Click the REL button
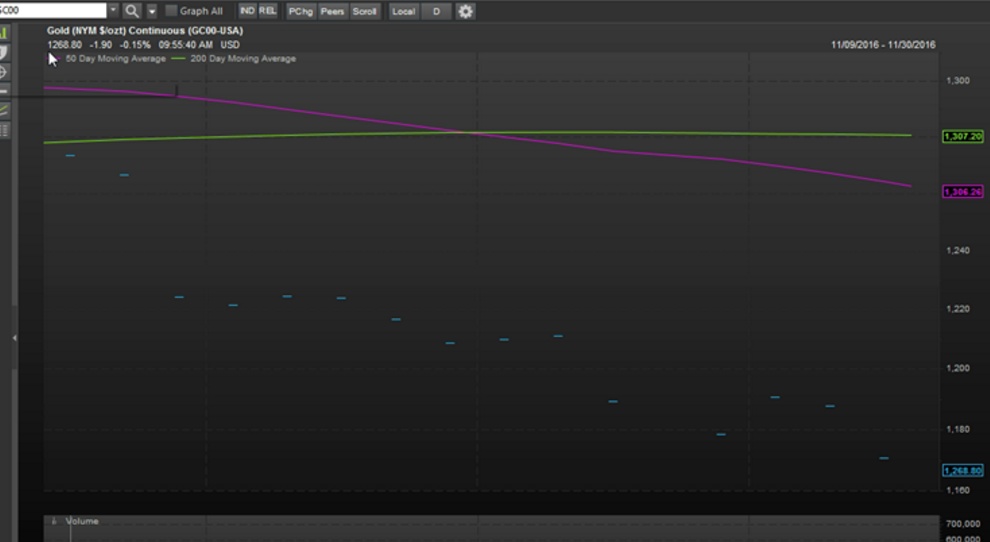This screenshot has width=990, height=542. coord(268,11)
